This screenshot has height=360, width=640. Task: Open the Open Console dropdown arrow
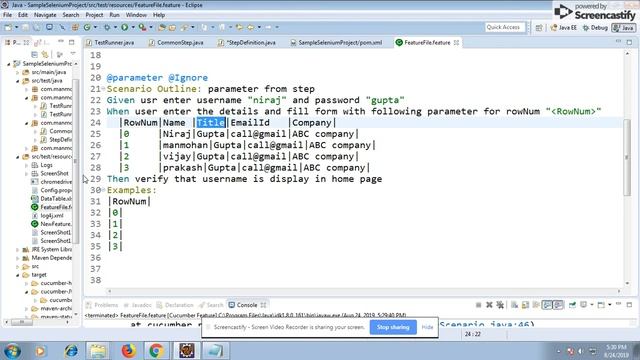pyautogui.click(x=609, y=305)
